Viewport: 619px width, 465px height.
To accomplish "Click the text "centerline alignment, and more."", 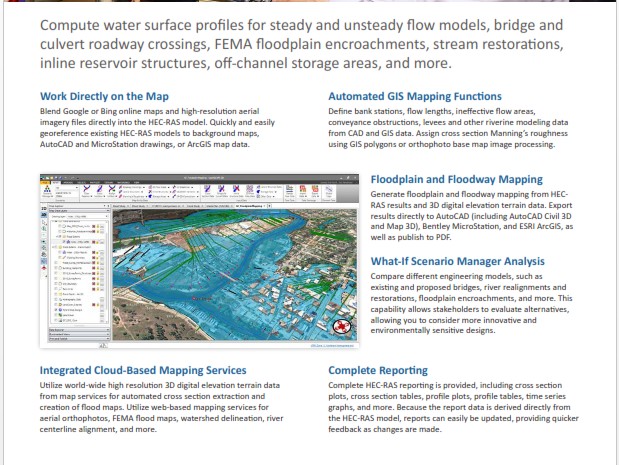I will click(x=98, y=429).
